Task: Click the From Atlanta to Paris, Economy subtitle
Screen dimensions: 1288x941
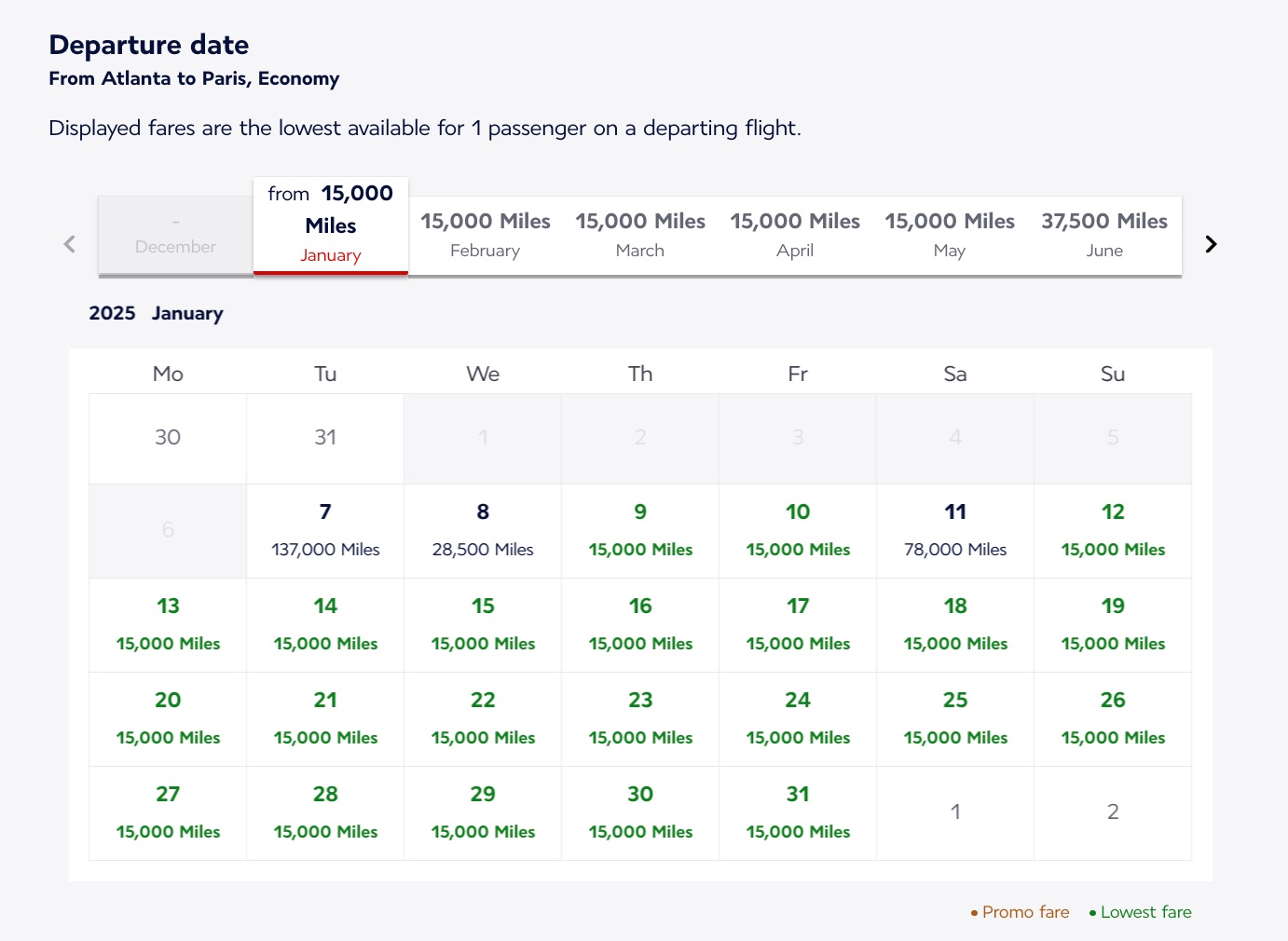Action: 194,78
